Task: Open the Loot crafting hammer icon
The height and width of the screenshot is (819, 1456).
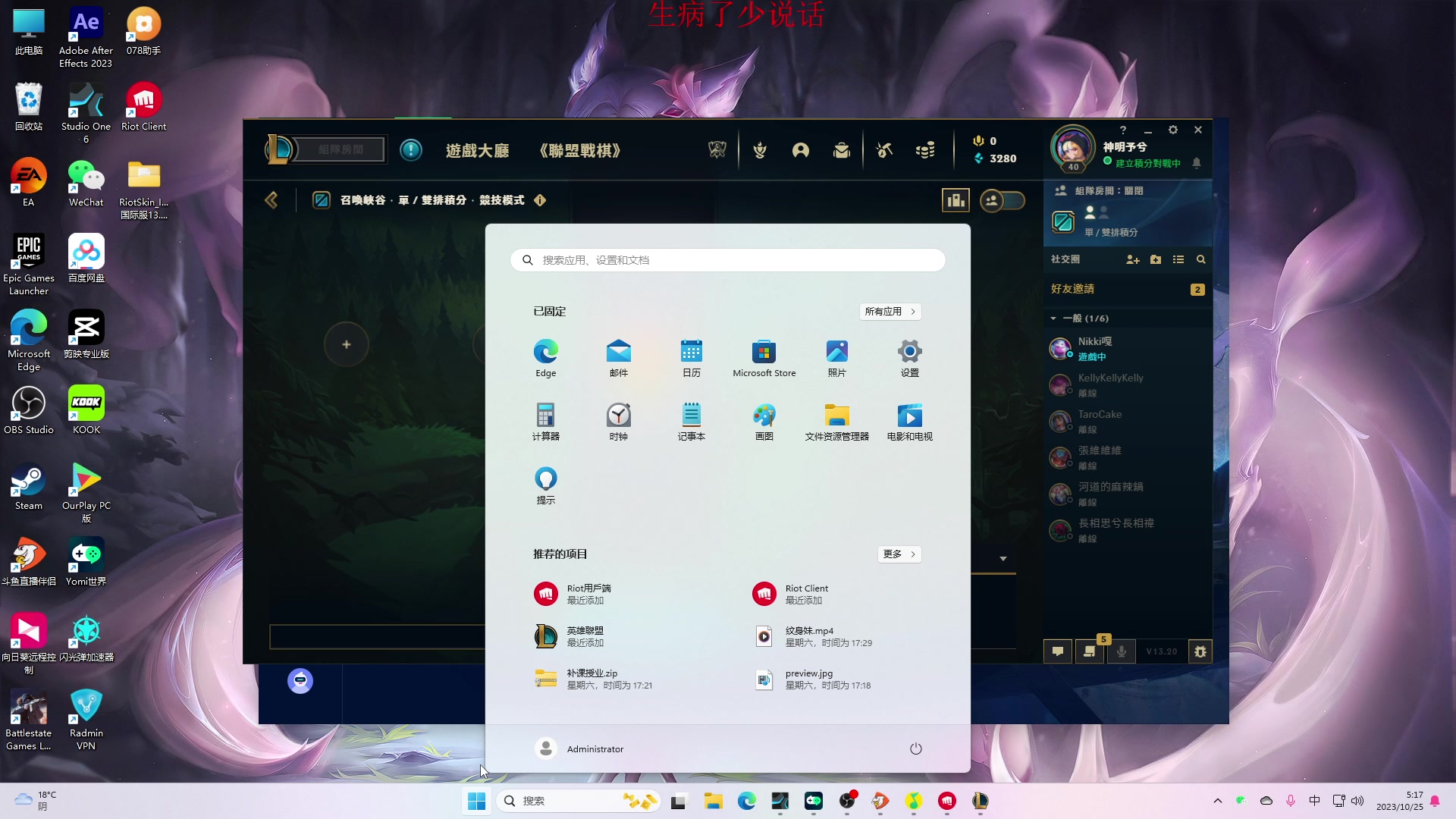Action: pyautogui.click(x=884, y=150)
